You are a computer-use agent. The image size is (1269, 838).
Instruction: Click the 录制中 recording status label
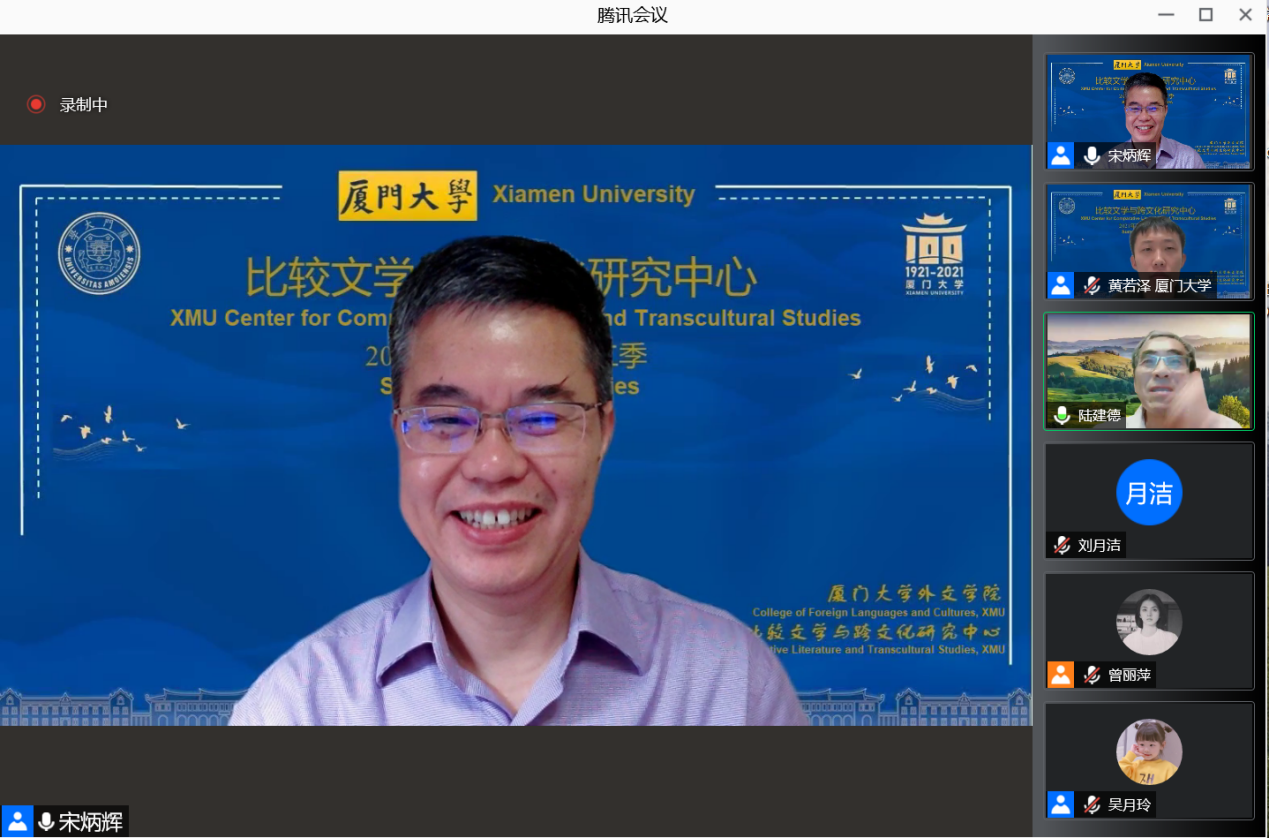point(83,105)
